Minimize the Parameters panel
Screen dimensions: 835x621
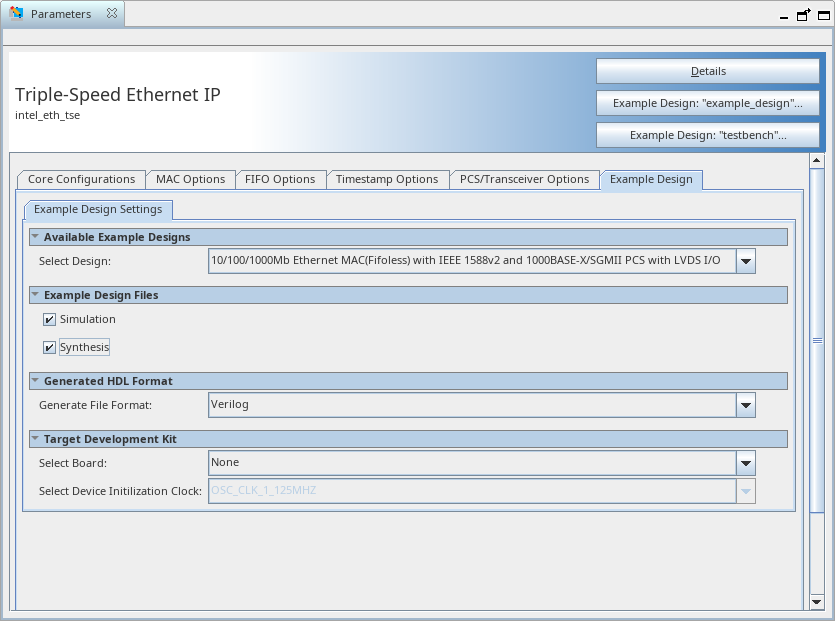tap(783, 17)
